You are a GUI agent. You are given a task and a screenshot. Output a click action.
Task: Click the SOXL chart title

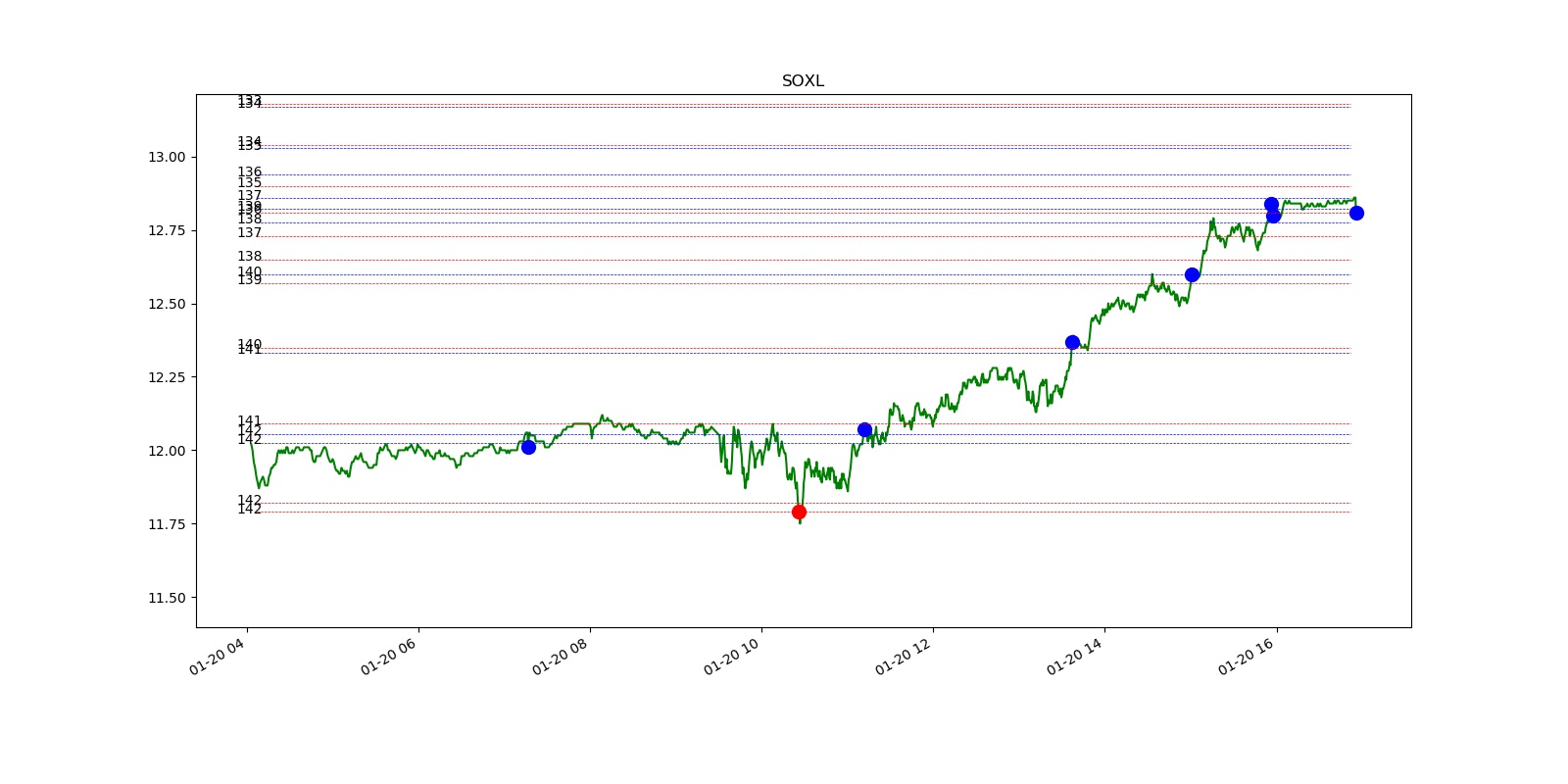(803, 81)
